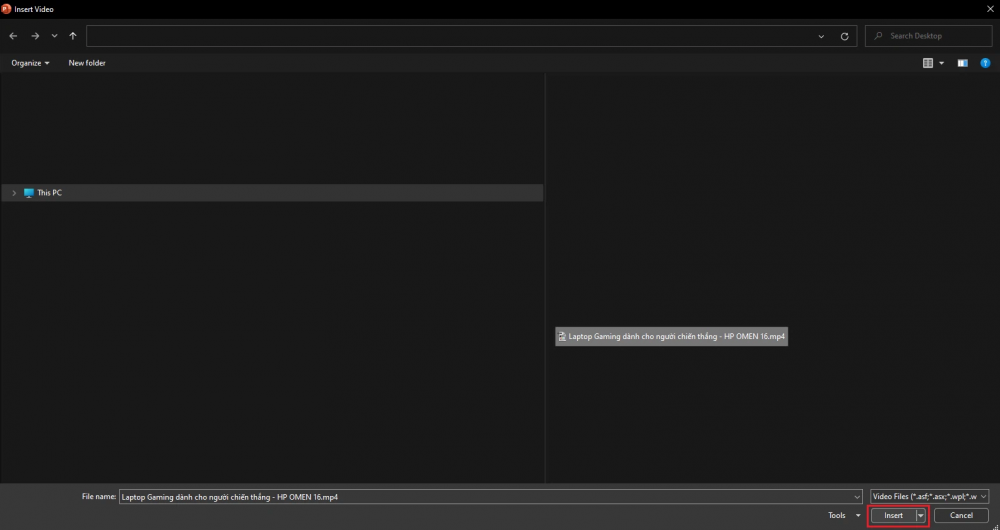The height and width of the screenshot is (530, 1000).
Task: Open the Insert button dropdown arrow
Action: point(920,515)
